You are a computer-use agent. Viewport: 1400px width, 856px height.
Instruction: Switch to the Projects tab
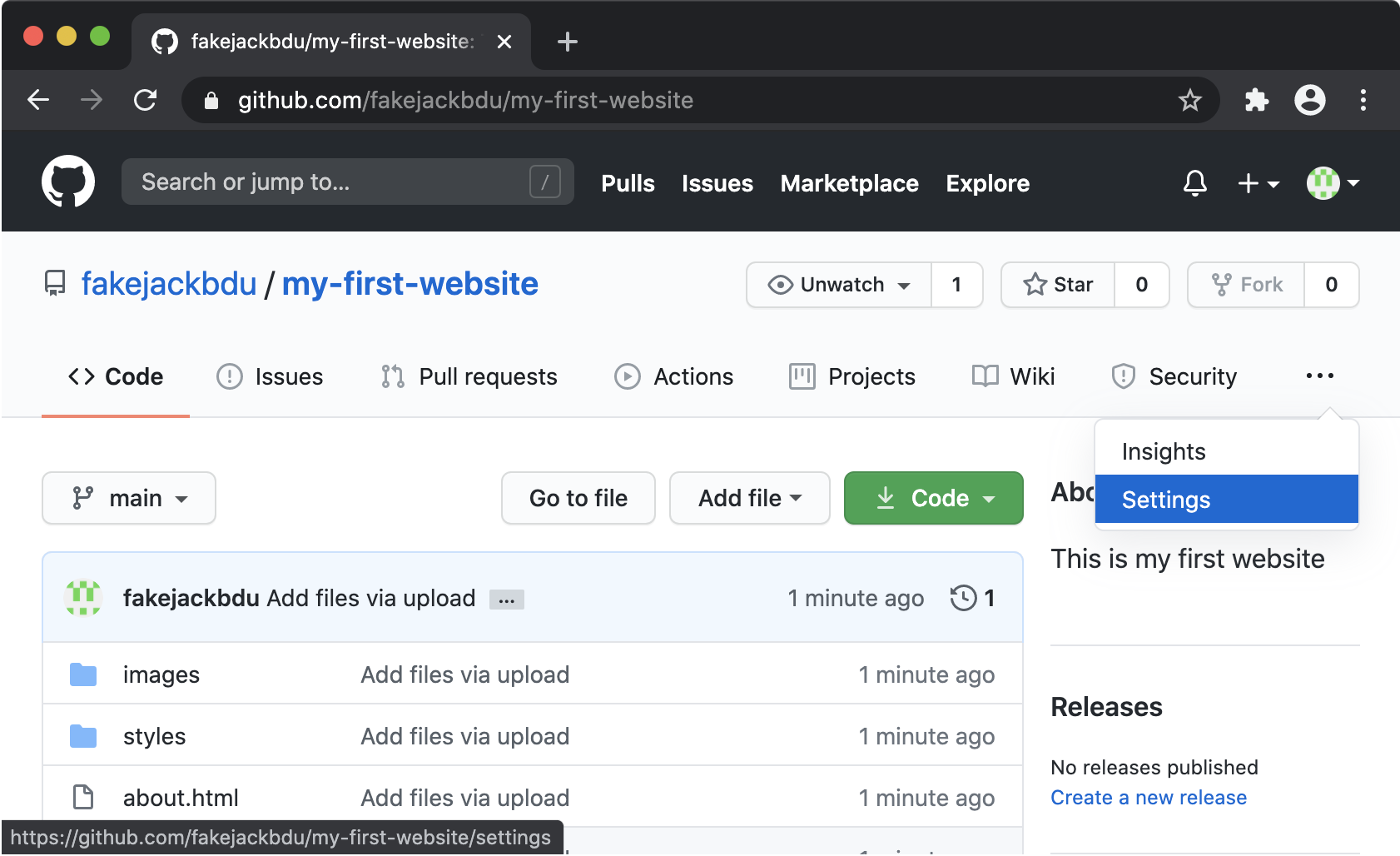click(x=851, y=376)
